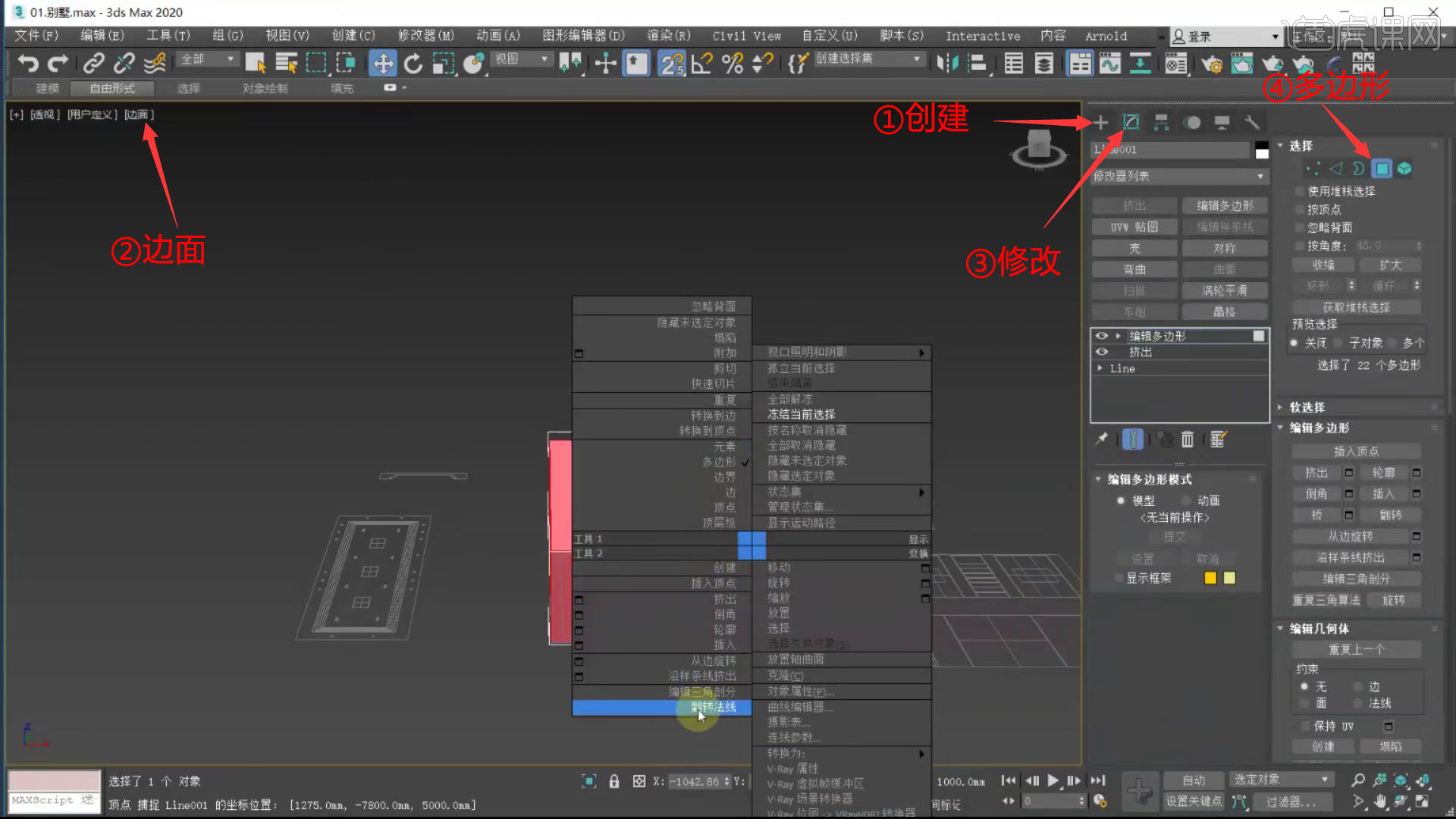Screen dimensions: 1456x819
Task: Click the 插入顶点 button
Action: 1356,451
